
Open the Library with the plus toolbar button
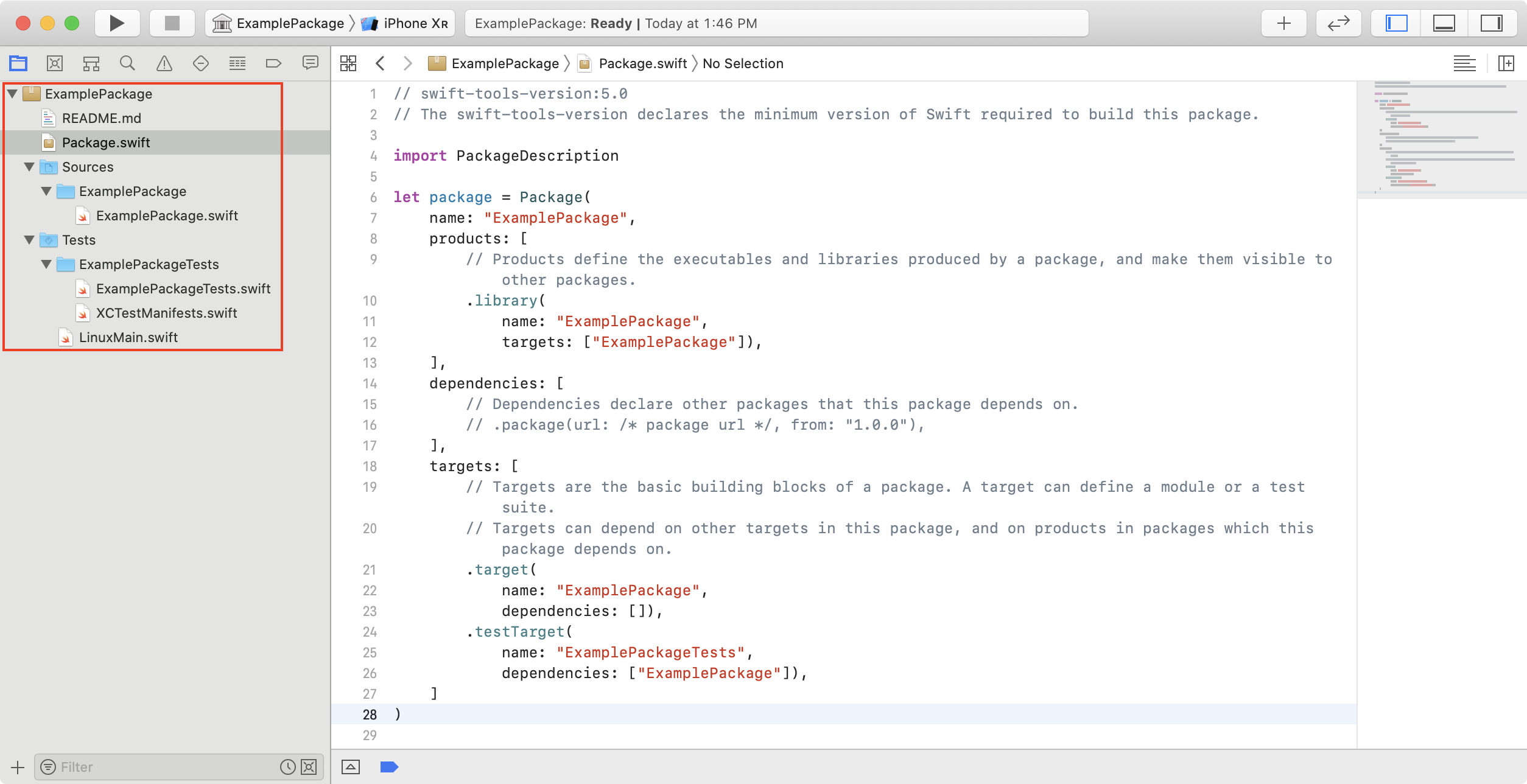pyautogui.click(x=1283, y=23)
